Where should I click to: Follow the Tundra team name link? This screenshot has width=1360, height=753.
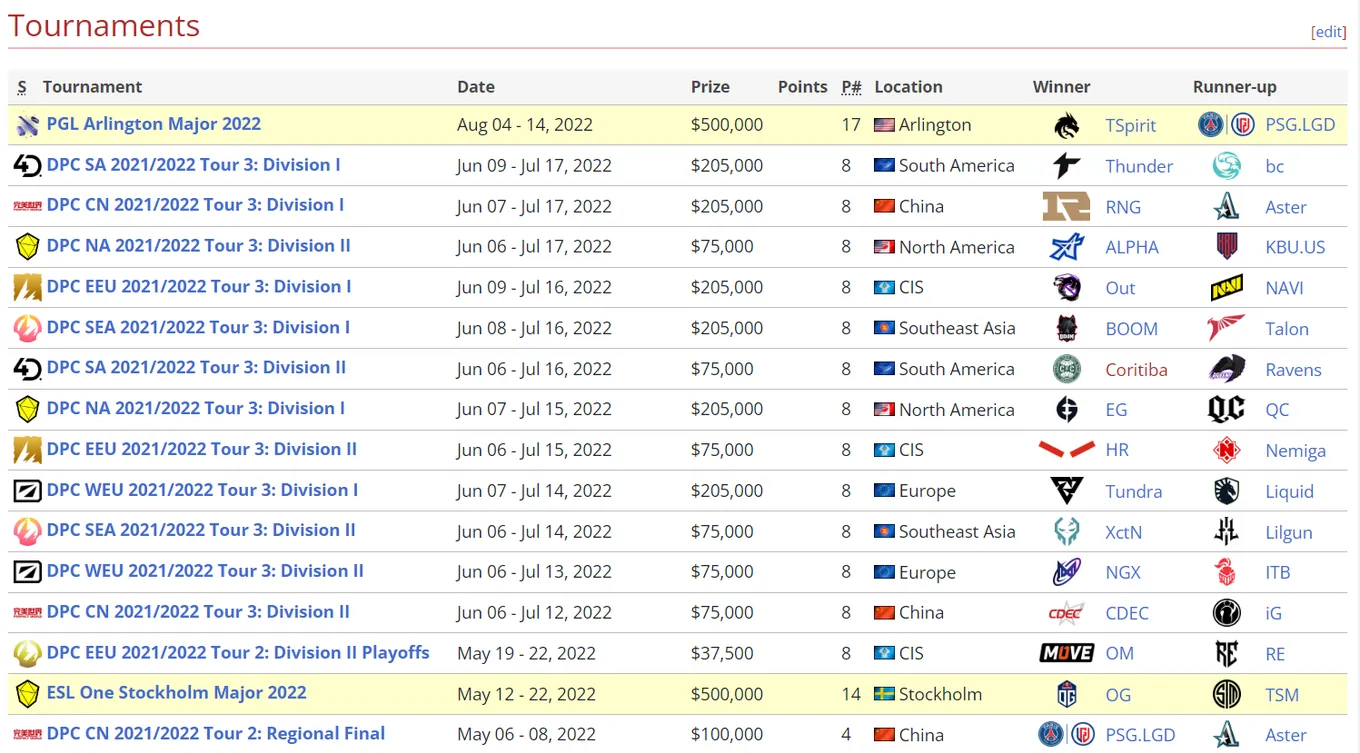pyautogui.click(x=1134, y=491)
